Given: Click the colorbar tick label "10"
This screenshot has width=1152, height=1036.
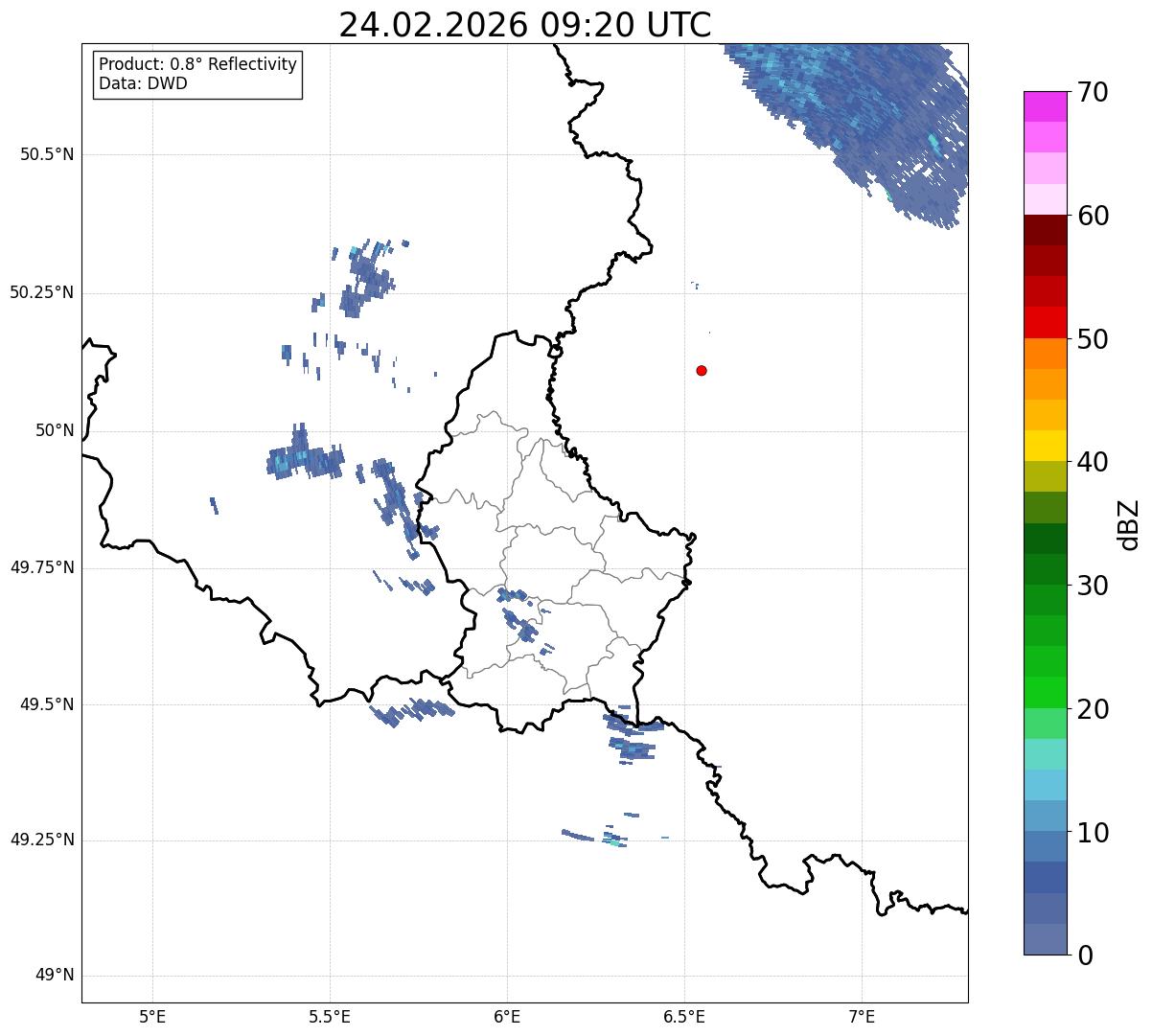Looking at the screenshot, I should (1093, 833).
